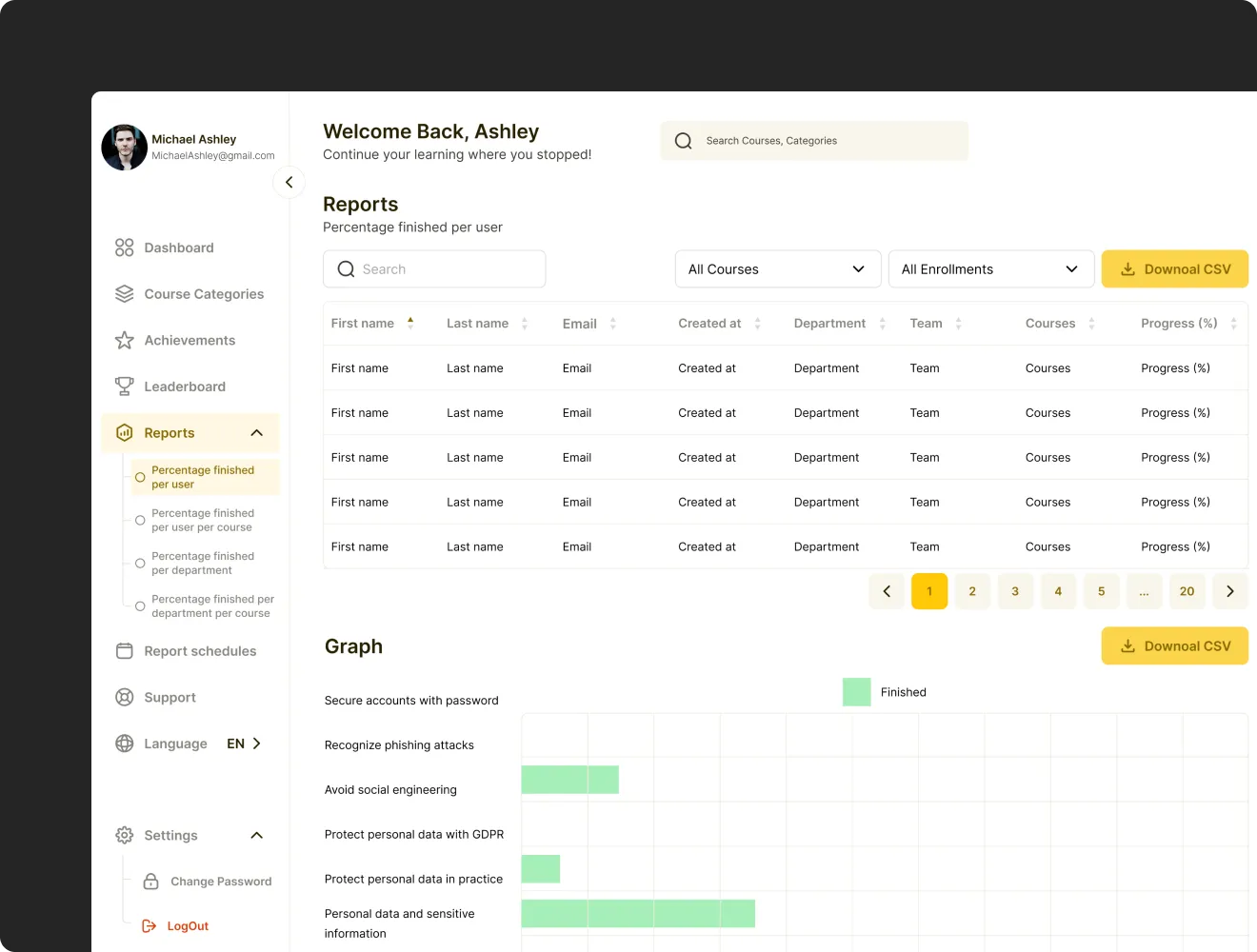The height and width of the screenshot is (952, 1257).
Task: Click the Search Courses, Categories field
Action: click(x=814, y=141)
